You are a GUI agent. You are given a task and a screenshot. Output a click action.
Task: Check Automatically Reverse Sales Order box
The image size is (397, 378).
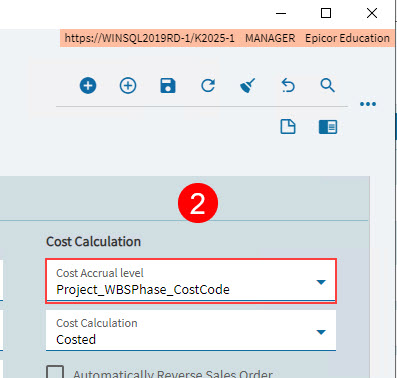coord(55,372)
